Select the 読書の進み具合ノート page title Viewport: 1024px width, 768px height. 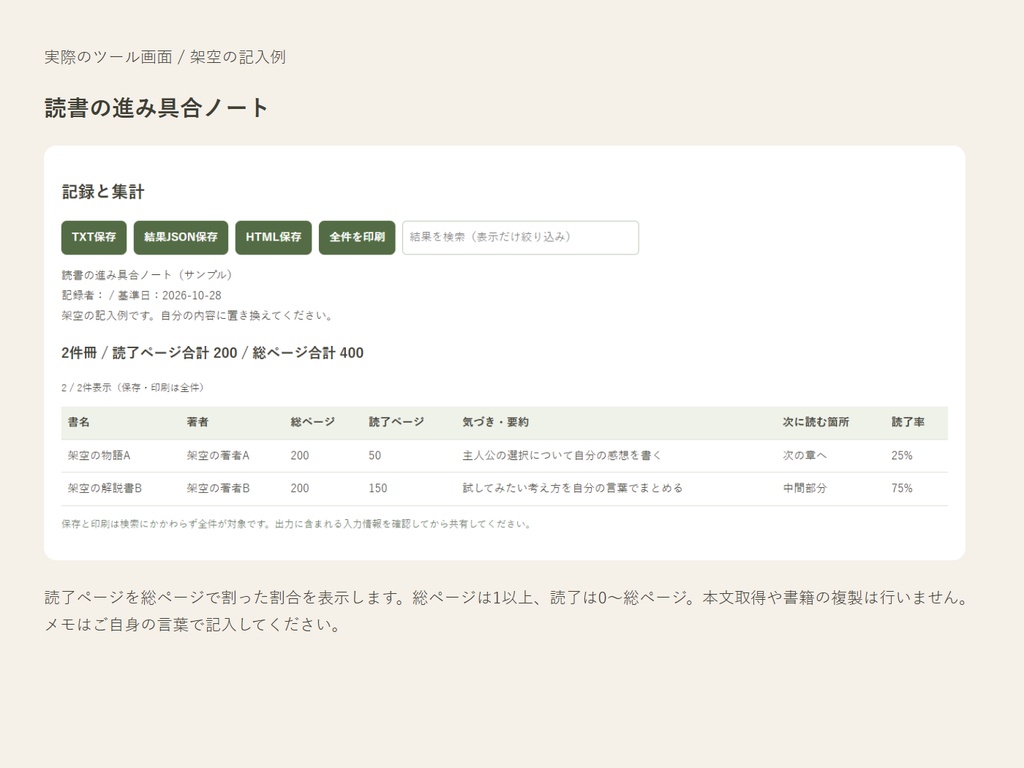tap(157, 108)
